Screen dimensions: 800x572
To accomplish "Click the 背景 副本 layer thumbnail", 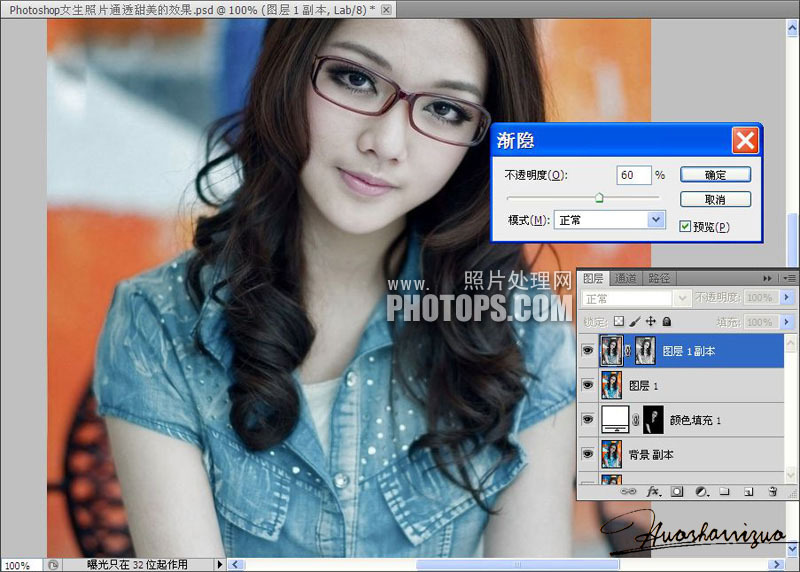I will pyautogui.click(x=612, y=454).
